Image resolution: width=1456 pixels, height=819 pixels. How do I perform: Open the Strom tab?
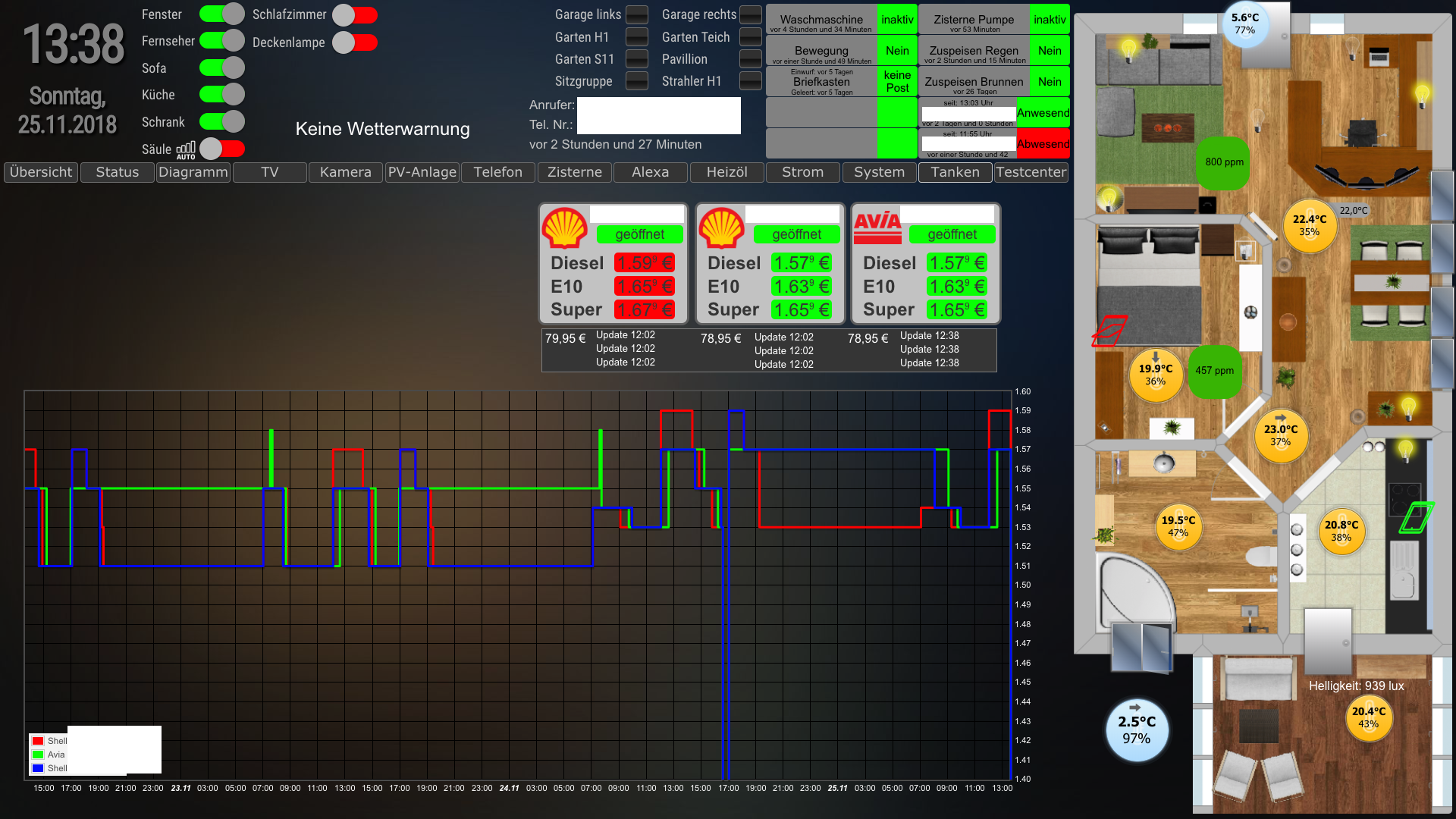click(x=803, y=172)
